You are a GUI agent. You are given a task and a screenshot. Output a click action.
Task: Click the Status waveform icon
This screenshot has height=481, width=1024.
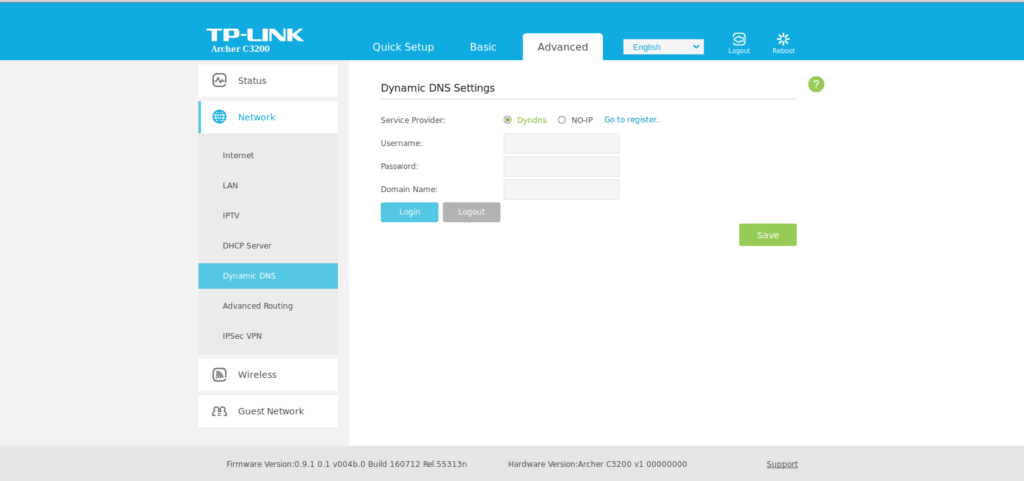219,80
